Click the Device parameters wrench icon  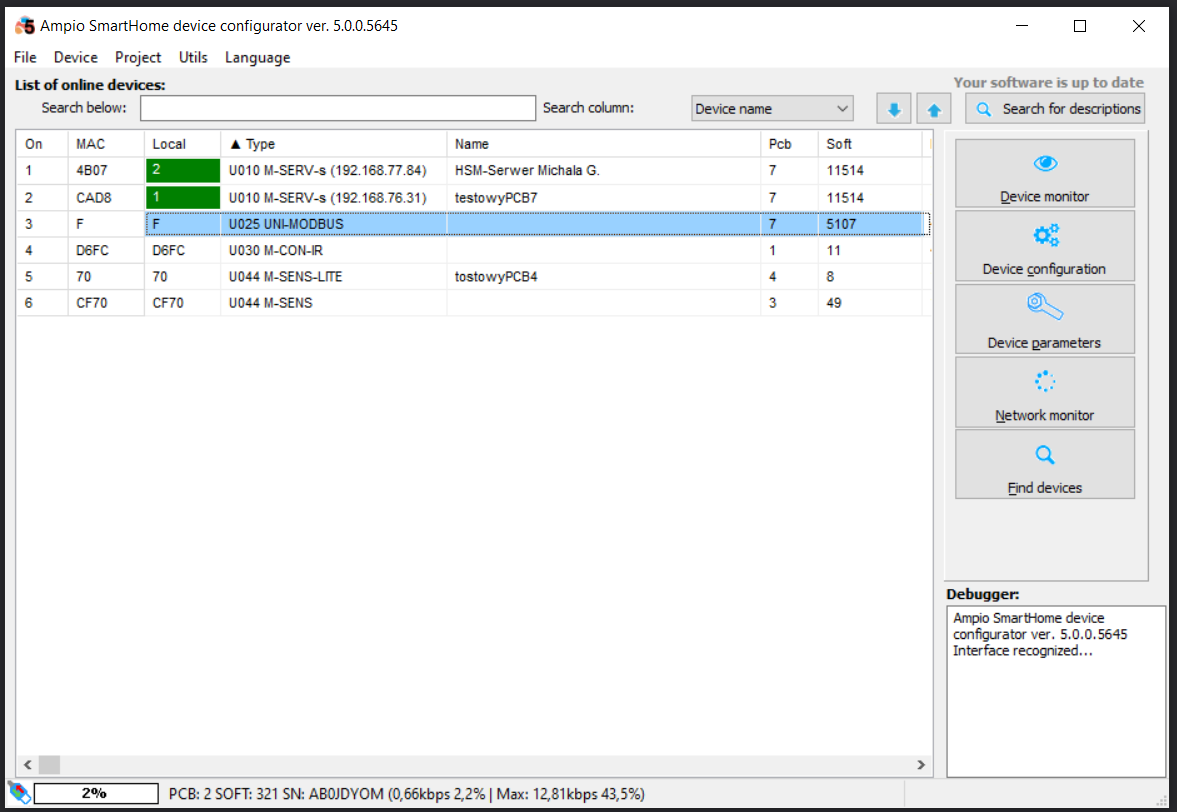click(1045, 306)
